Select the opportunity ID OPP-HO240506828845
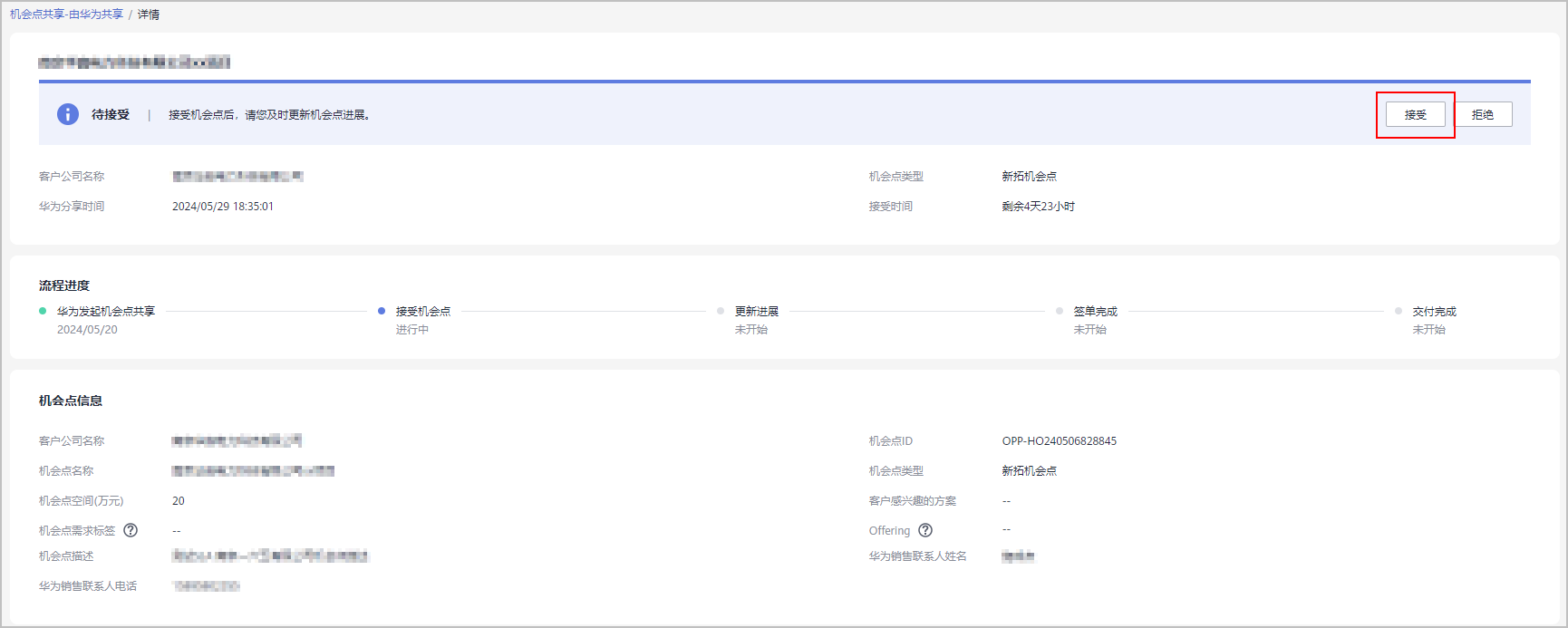The image size is (1568, 628). tap(1059, 441)
